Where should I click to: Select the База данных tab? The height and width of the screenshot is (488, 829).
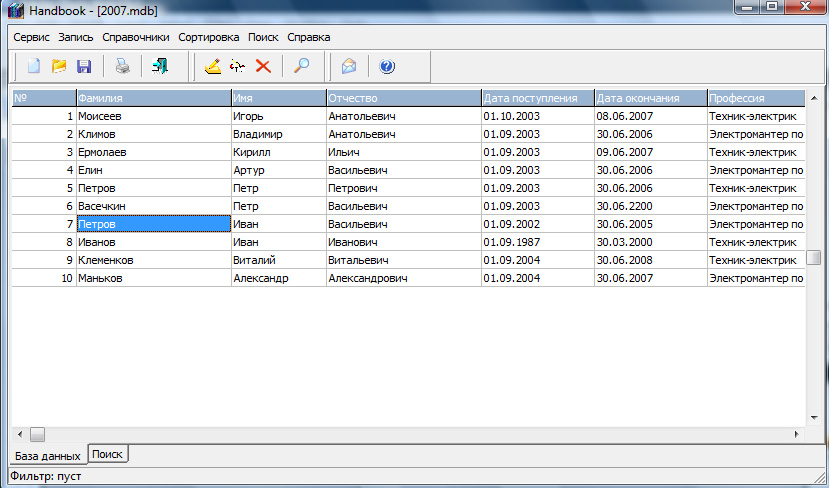tap(47, 456)
